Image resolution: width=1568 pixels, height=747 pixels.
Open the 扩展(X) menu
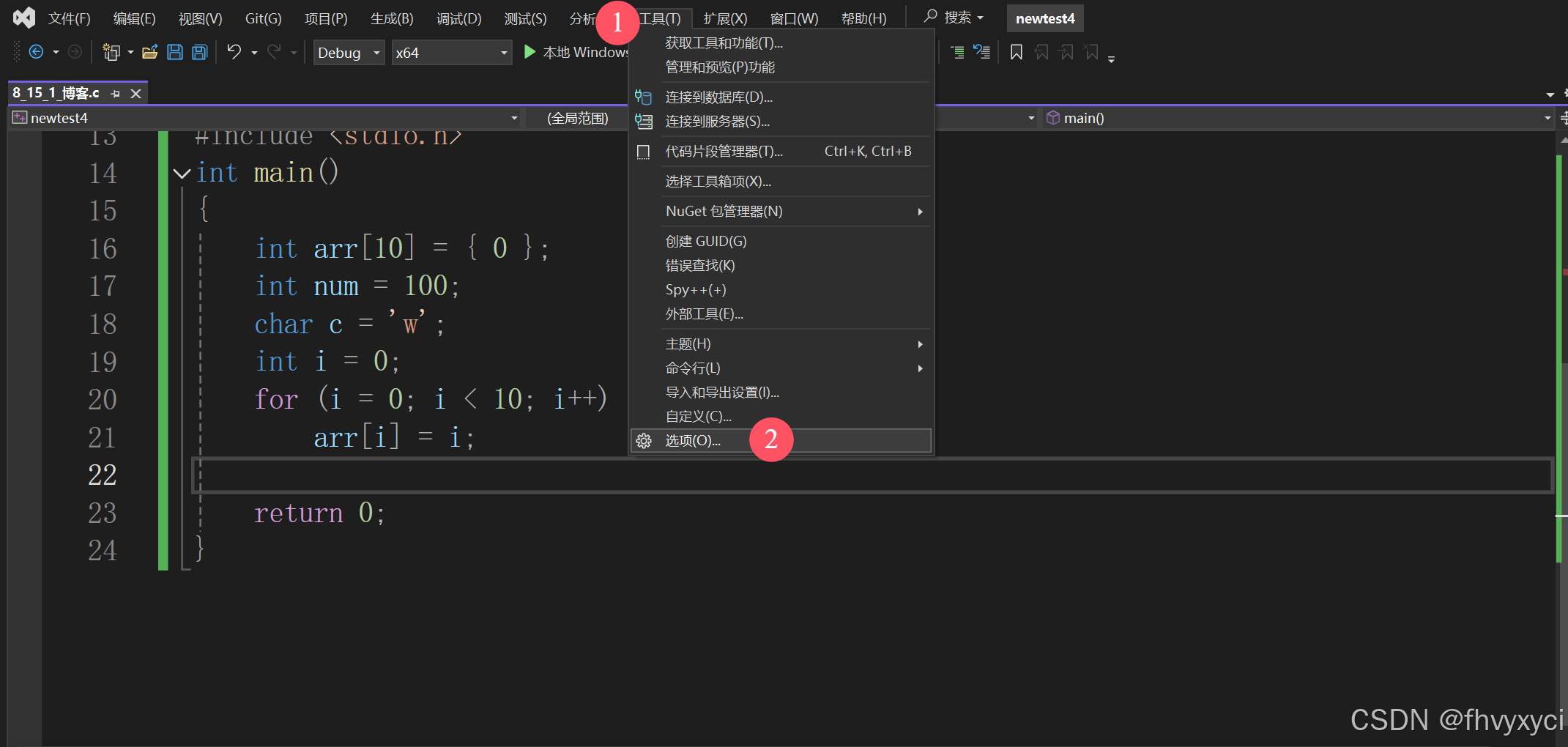725,18
